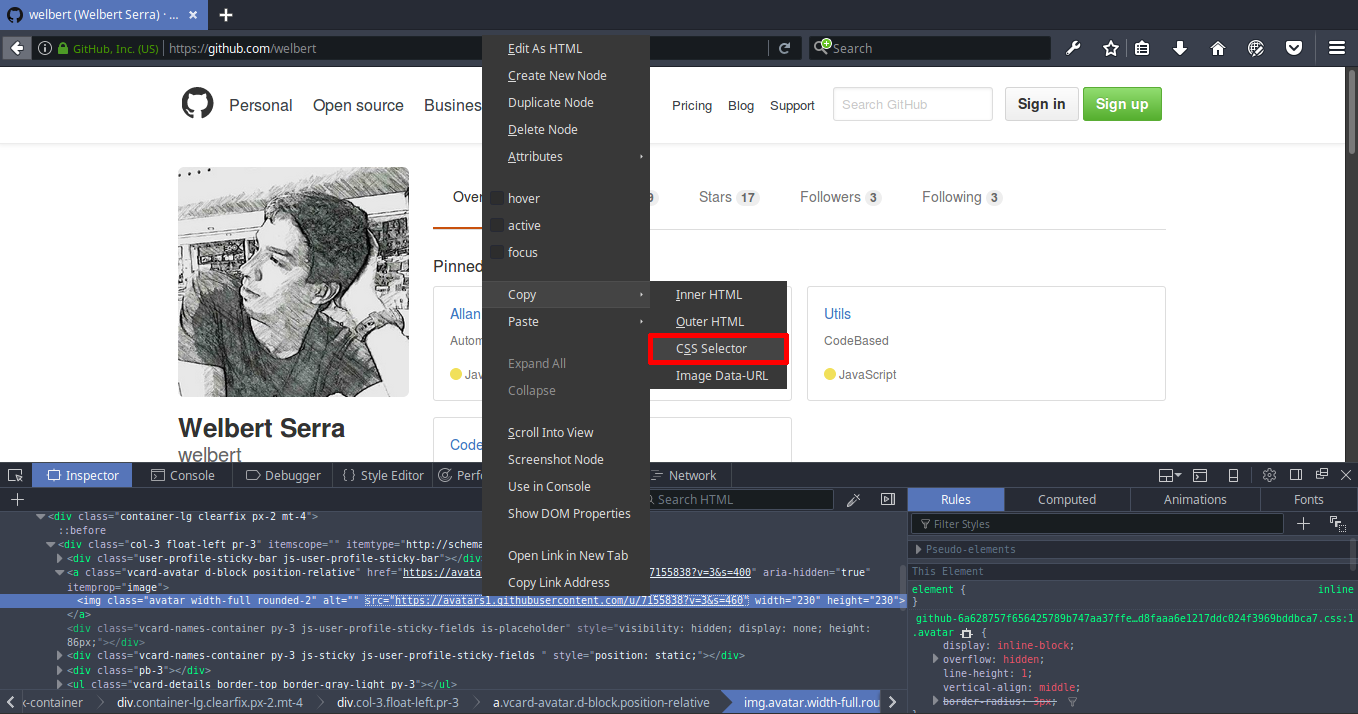Show devtools in separate window
The image size is (1358, 714).
click(x=1321, y=475)
